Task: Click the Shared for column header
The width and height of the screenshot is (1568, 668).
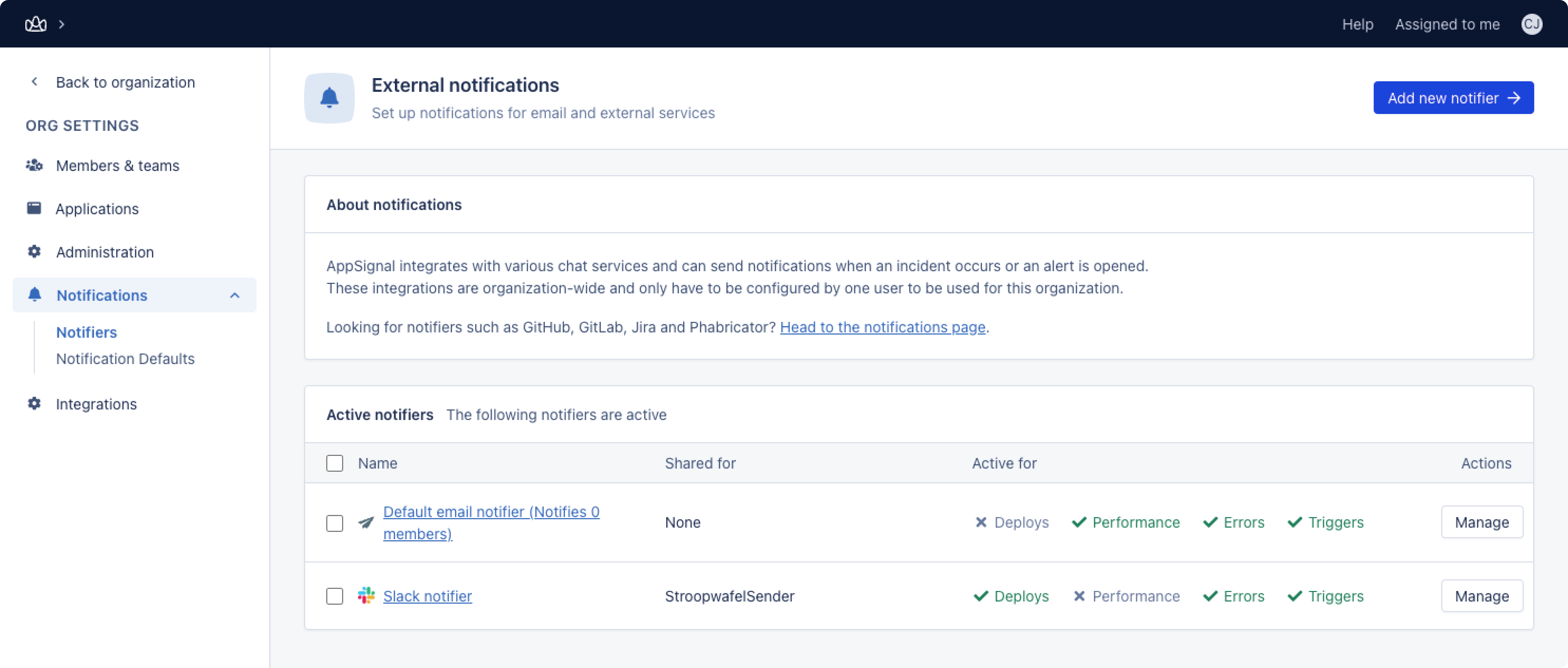Action: coord(700,463)
